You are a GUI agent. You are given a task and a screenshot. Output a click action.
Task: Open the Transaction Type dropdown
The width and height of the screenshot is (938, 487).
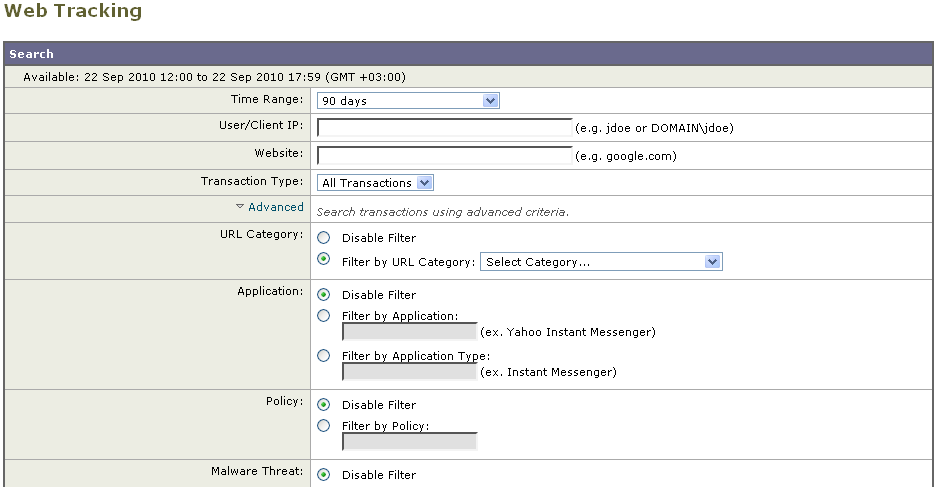(x=375, y=182)
